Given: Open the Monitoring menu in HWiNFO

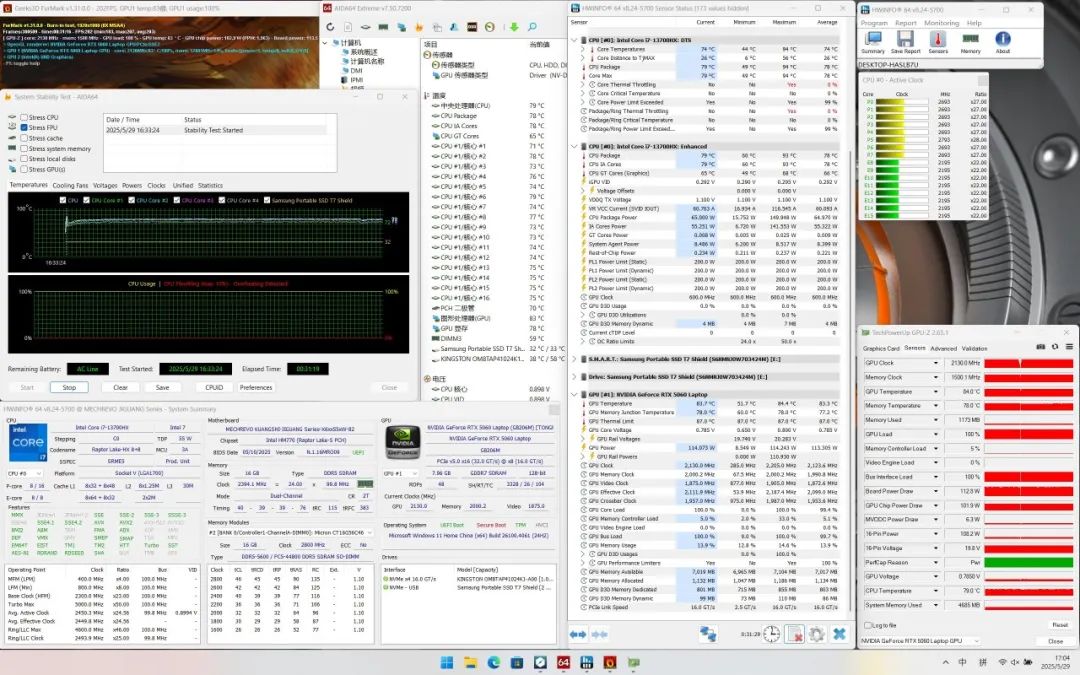Looking at the screenshot, I should point(942,23).
